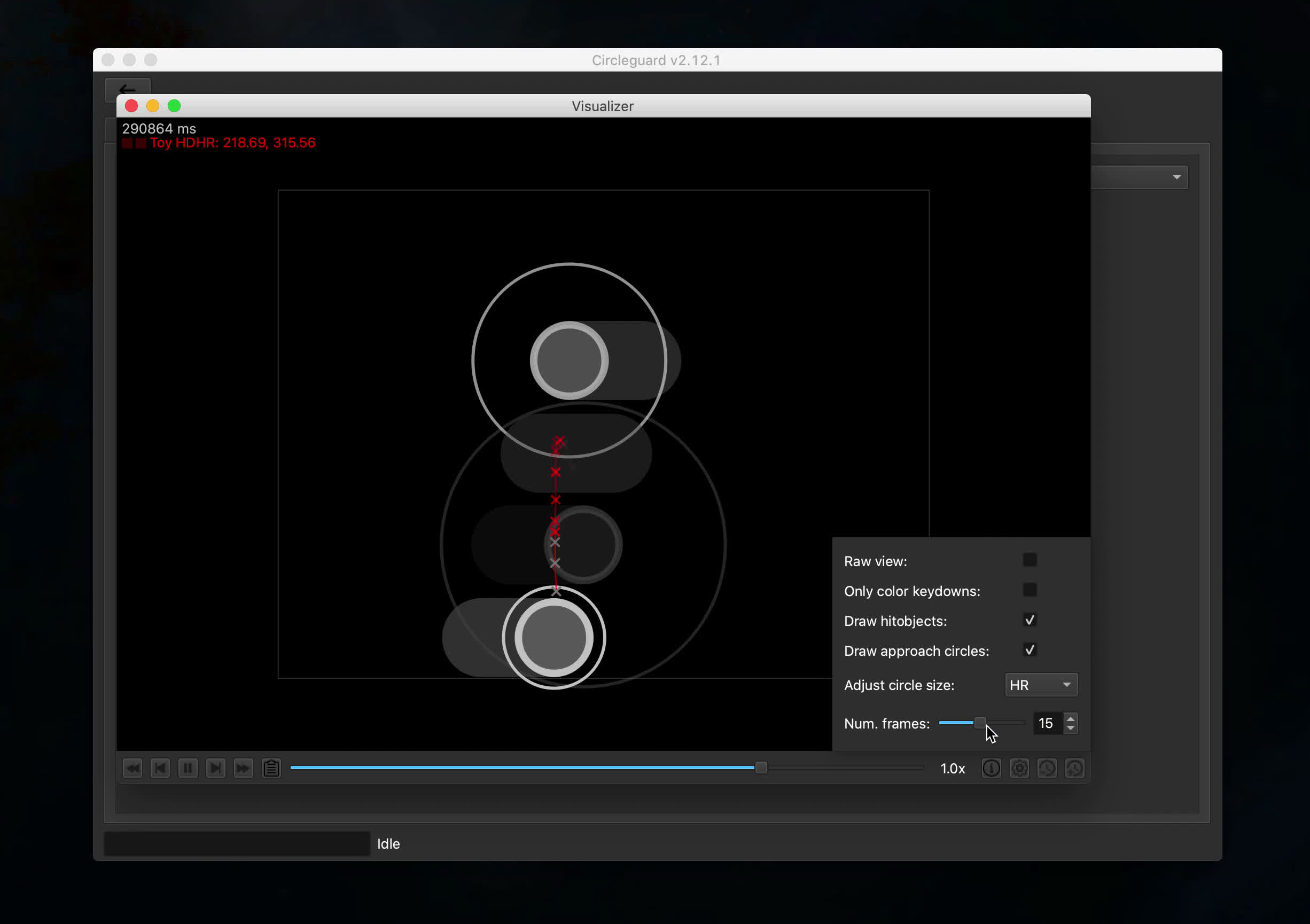Click the 1.0x playback speed label
Screen dimensions: 1310x924
[953, 769]
